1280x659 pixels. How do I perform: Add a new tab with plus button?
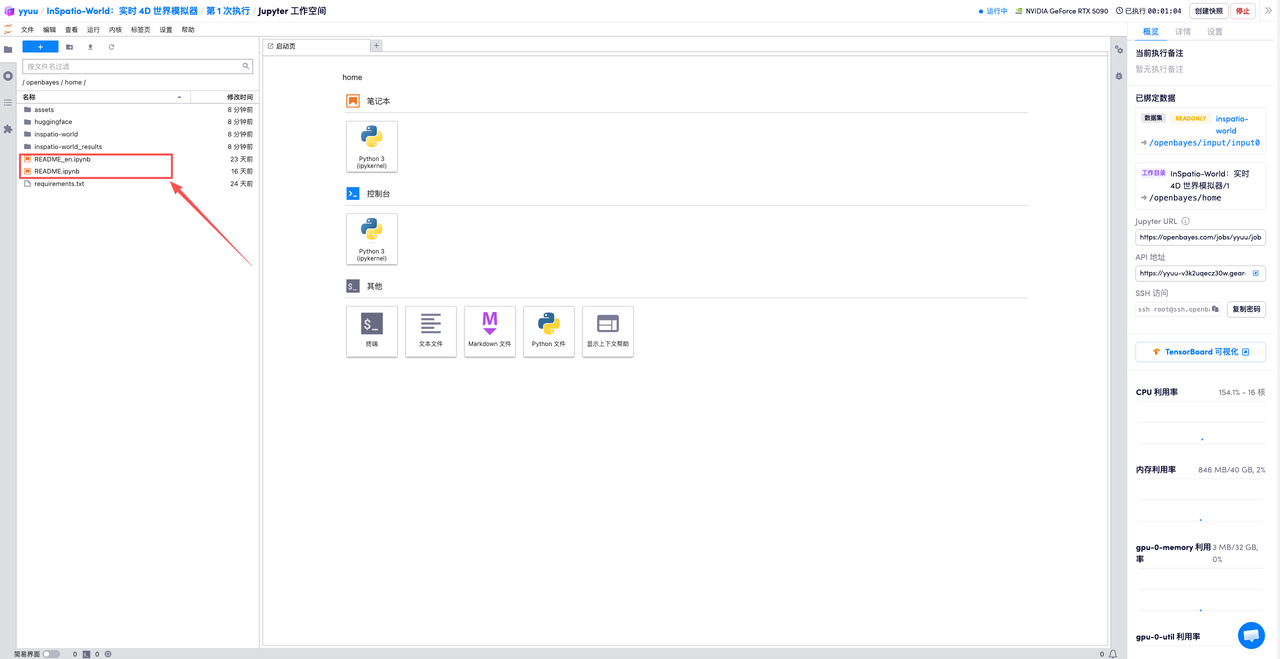click(376, 46)
